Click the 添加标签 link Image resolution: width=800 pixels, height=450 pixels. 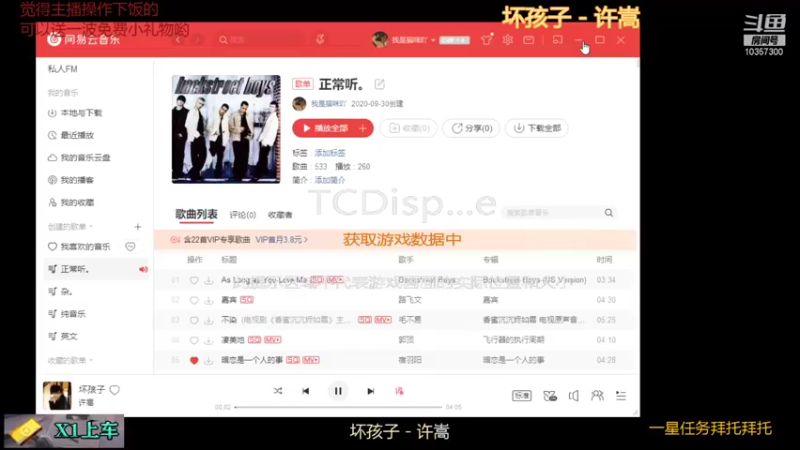(330, 153)
